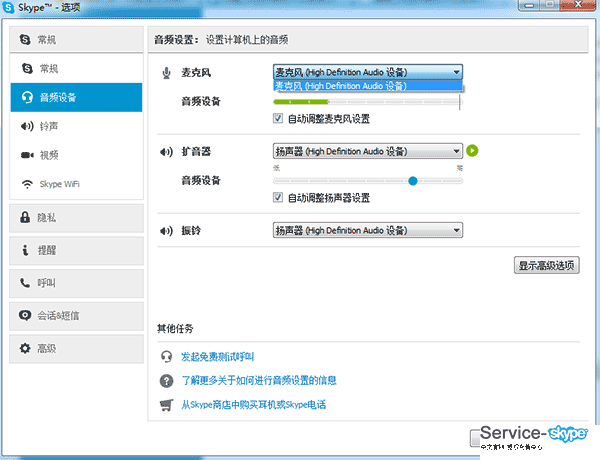Click the info icon beside 提醒
600x460 pixels.
[25, 250]
